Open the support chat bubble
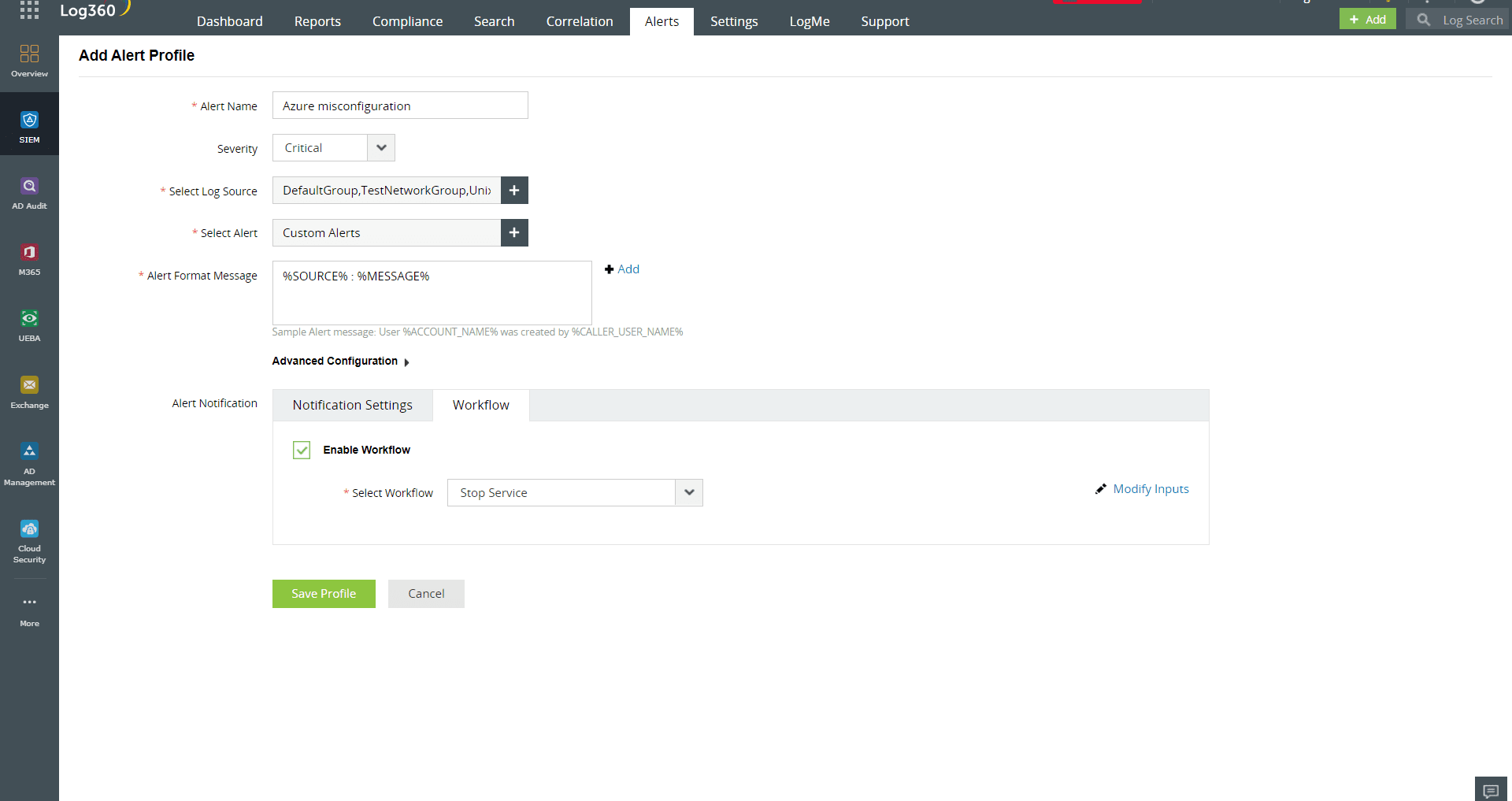This screenshot has height=801, width=1512. [x=1490, y=788]
